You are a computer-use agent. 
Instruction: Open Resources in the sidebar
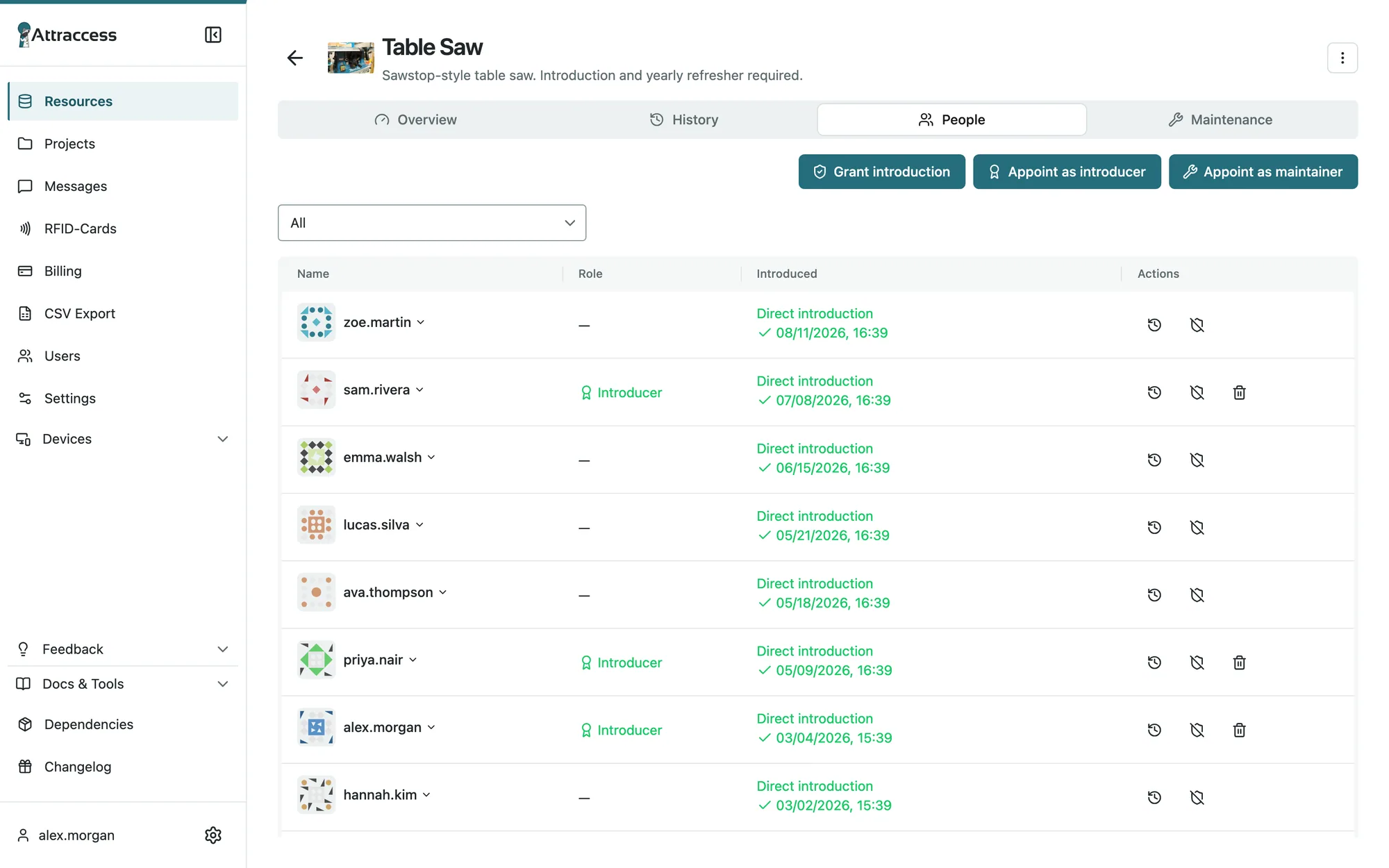[x=123, y=101]
